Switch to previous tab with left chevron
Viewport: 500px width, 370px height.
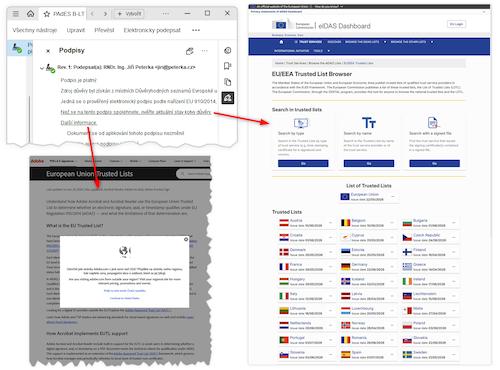92,14
